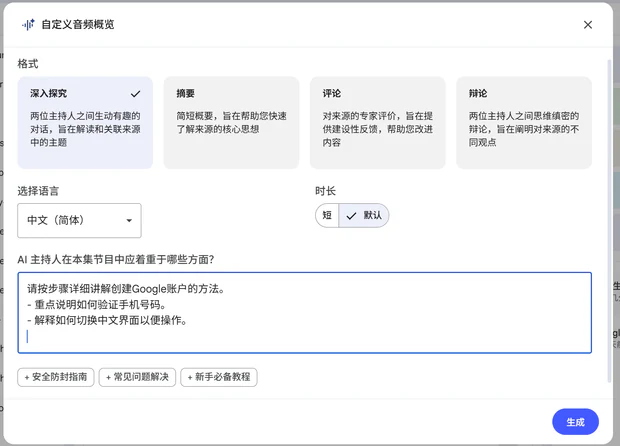Viewport: 620px width, 446px height.
Task: Click the 时长 label
Action: pos(325,191)
